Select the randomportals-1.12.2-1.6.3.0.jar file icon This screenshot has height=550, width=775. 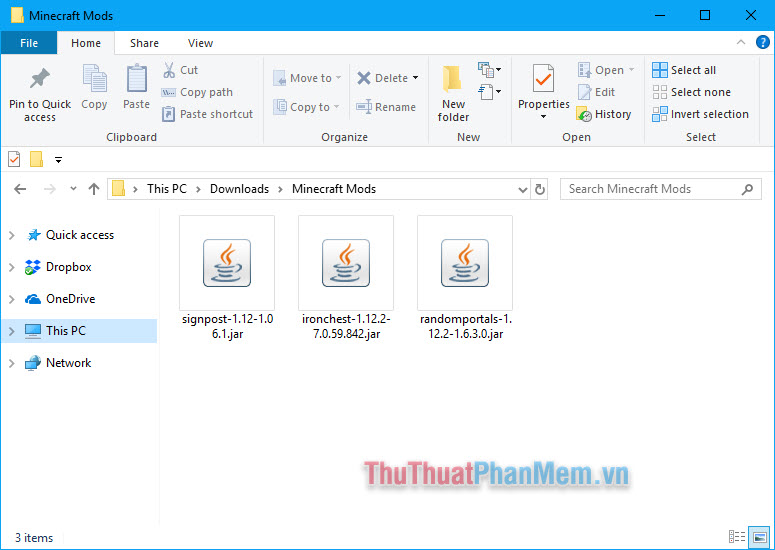(465, 263)
